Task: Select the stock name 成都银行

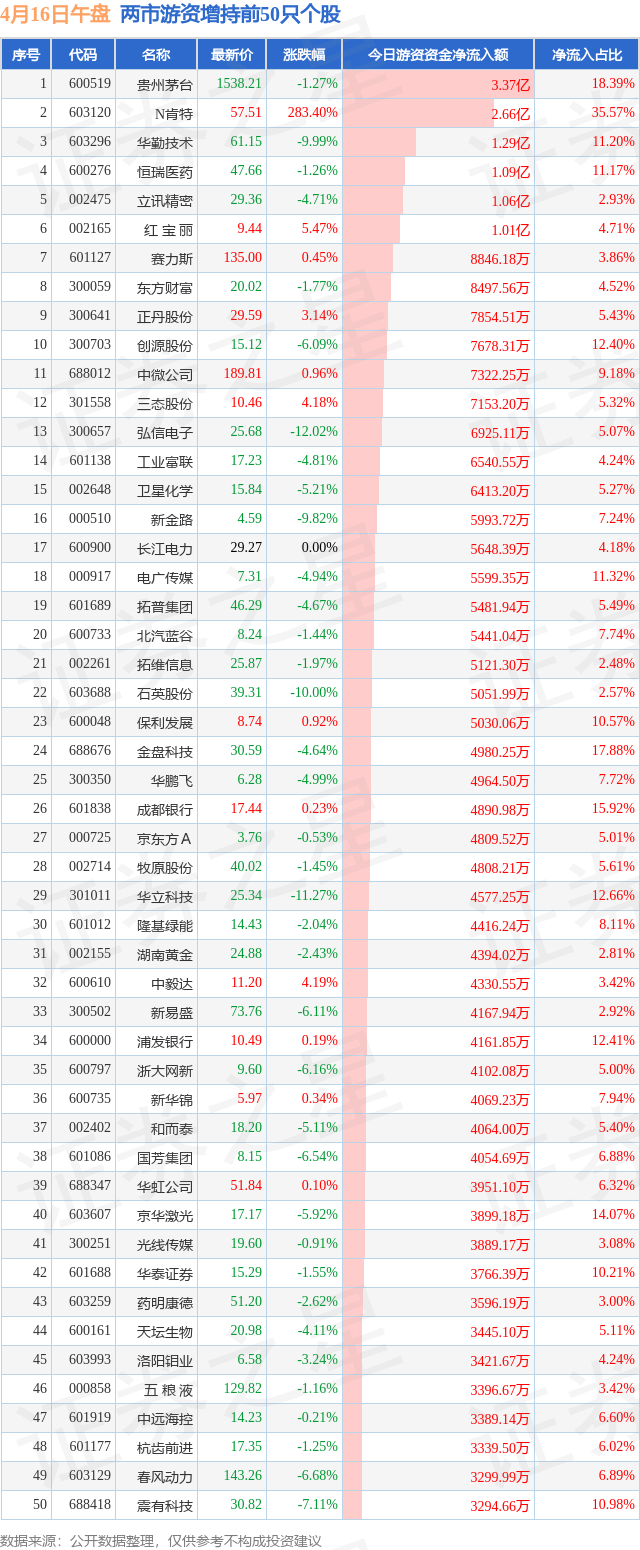Action: tap(165, 809)
